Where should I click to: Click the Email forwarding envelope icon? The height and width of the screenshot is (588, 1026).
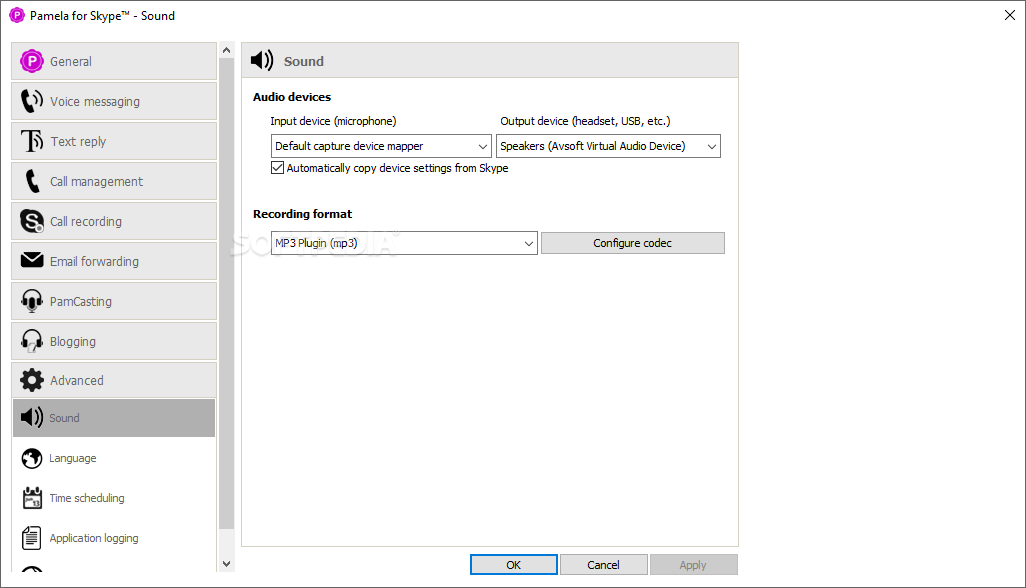31,260
